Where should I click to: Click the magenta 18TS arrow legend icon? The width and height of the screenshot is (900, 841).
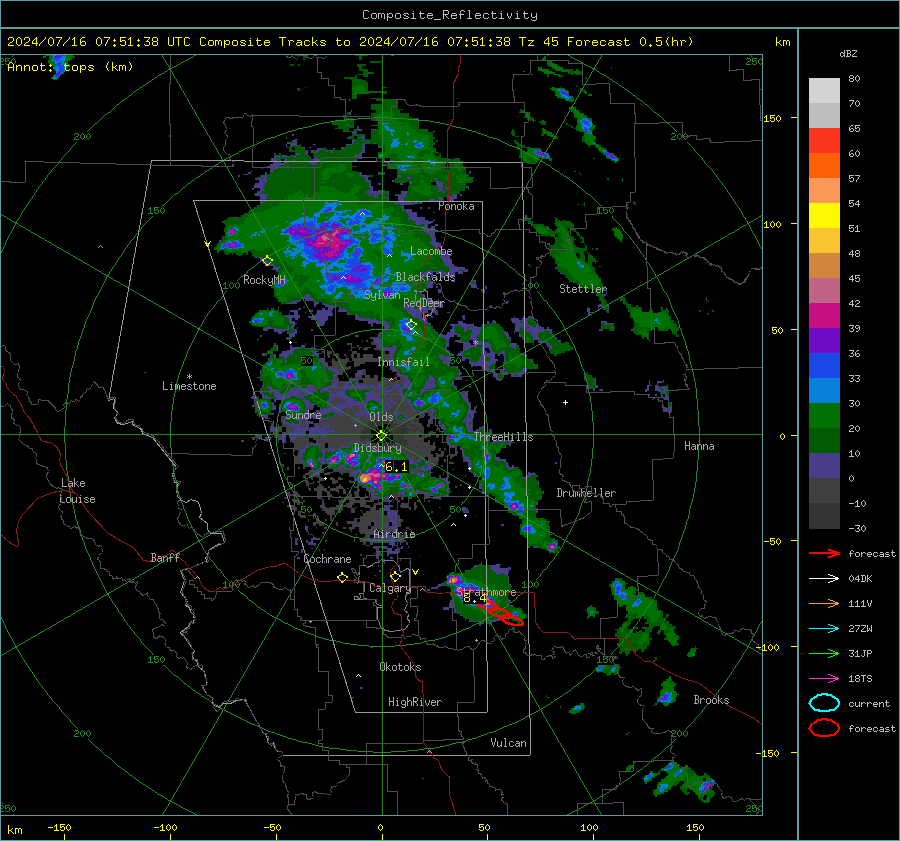(824, 679)
